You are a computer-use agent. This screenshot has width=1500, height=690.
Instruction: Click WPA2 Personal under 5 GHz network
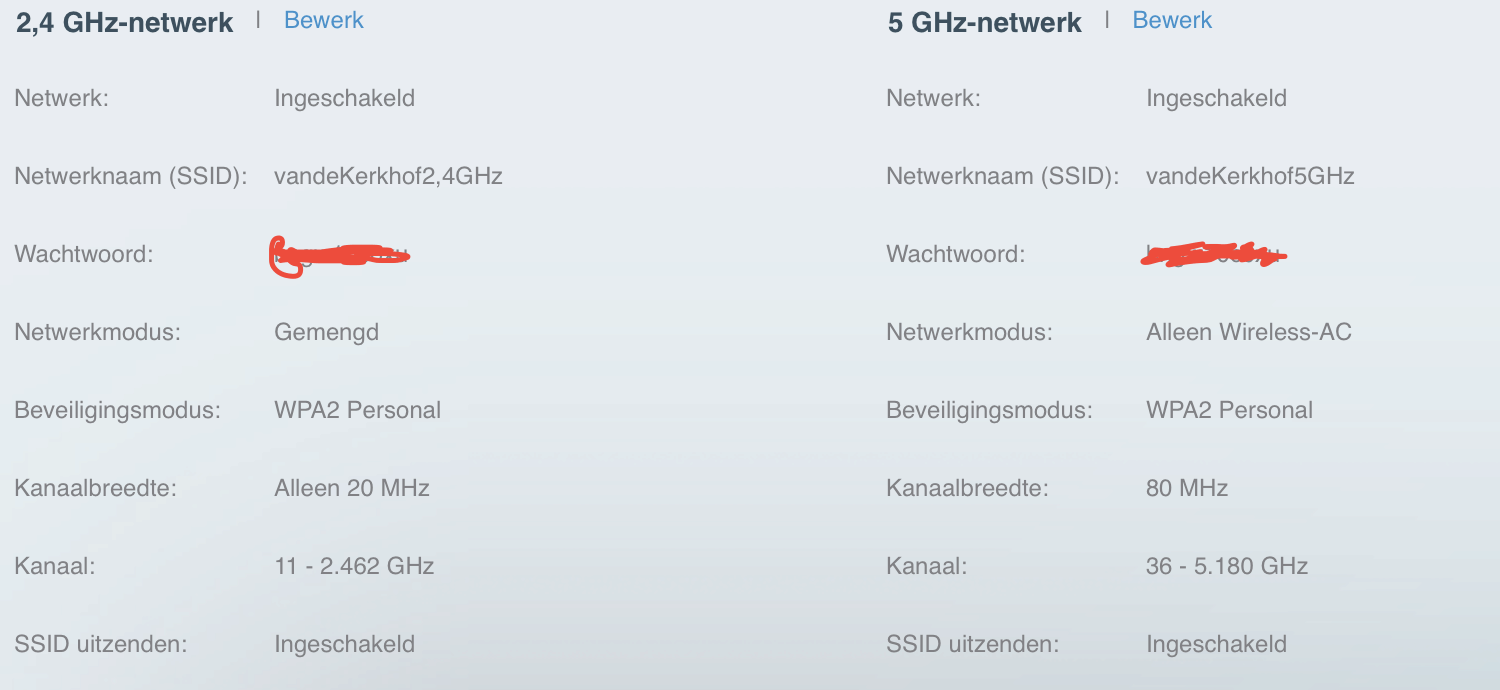tap(1229, 410)
